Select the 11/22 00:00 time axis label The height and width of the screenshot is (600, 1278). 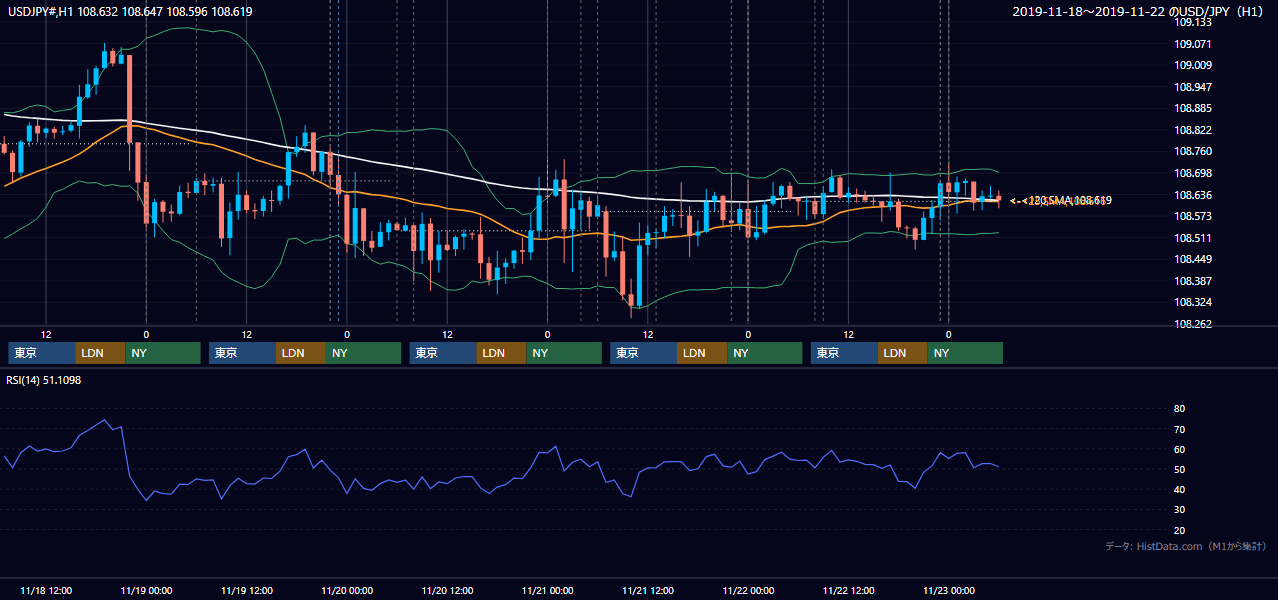tap(748, 590)
